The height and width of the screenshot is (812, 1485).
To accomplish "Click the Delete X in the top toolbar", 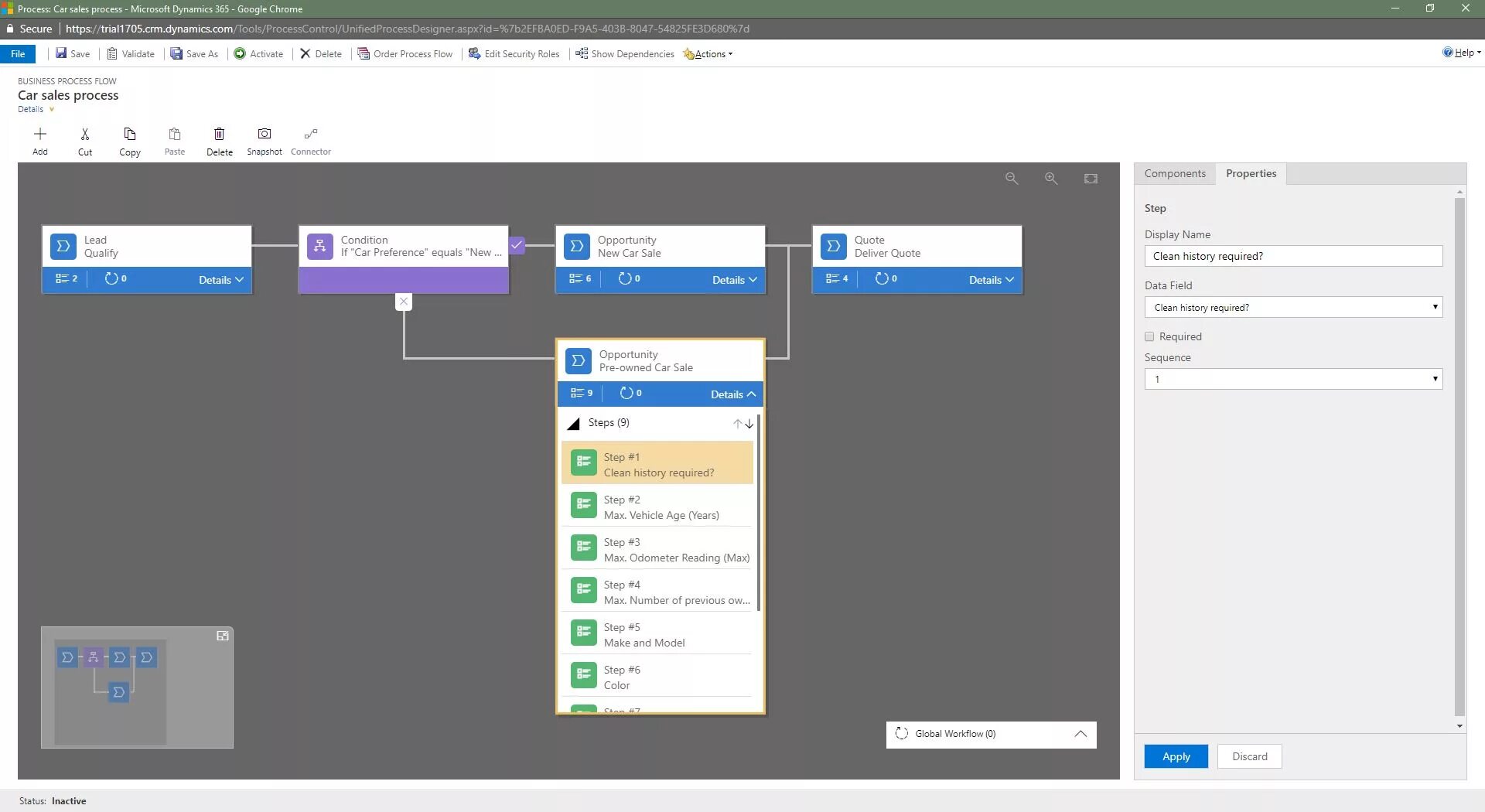I will tap(306, 53).
